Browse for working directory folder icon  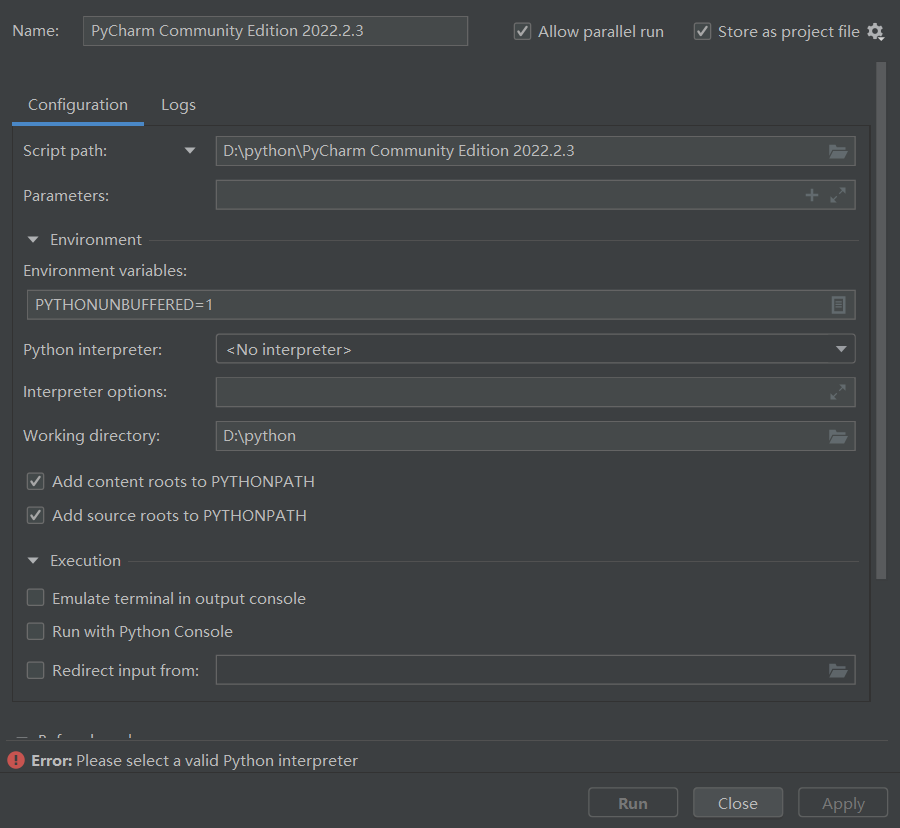838,437
